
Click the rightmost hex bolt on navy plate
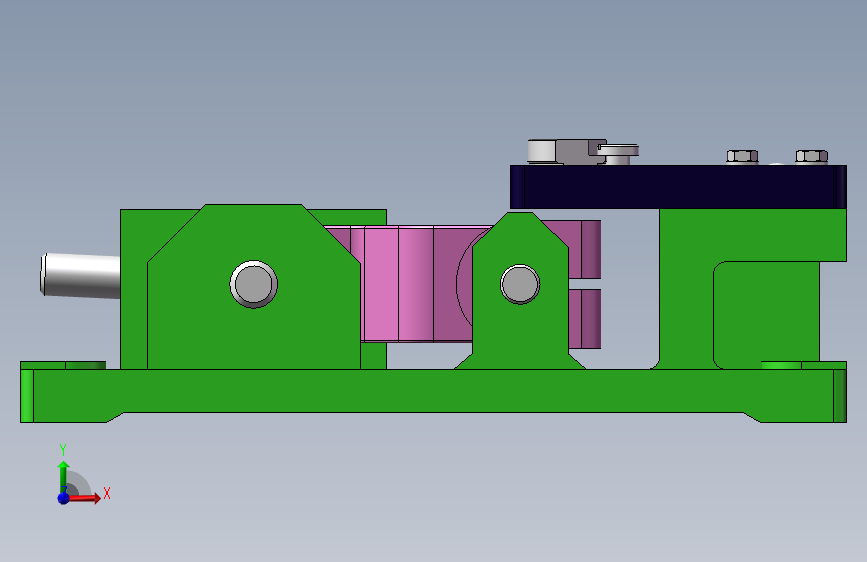812,157
